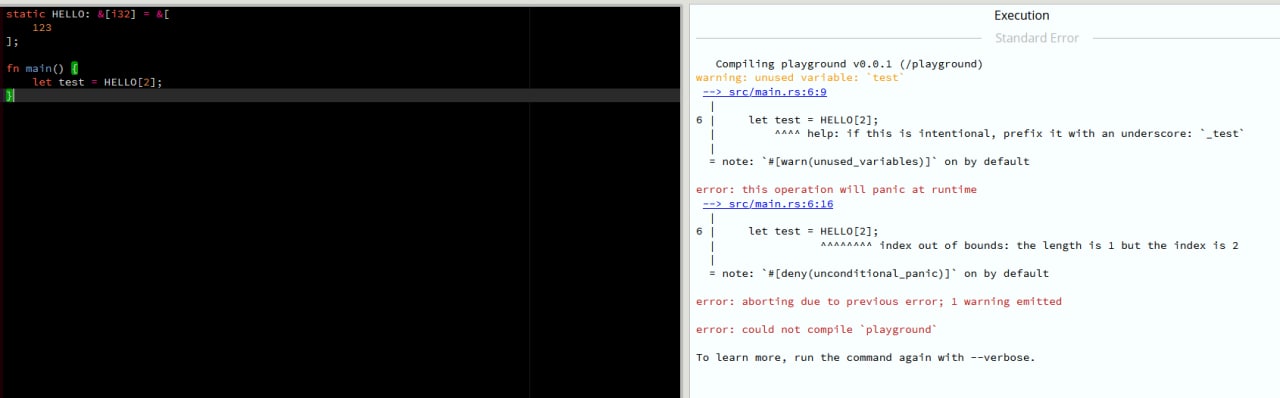
Task: Click the 'Standard Error' section header
Action: point(1037,38)
